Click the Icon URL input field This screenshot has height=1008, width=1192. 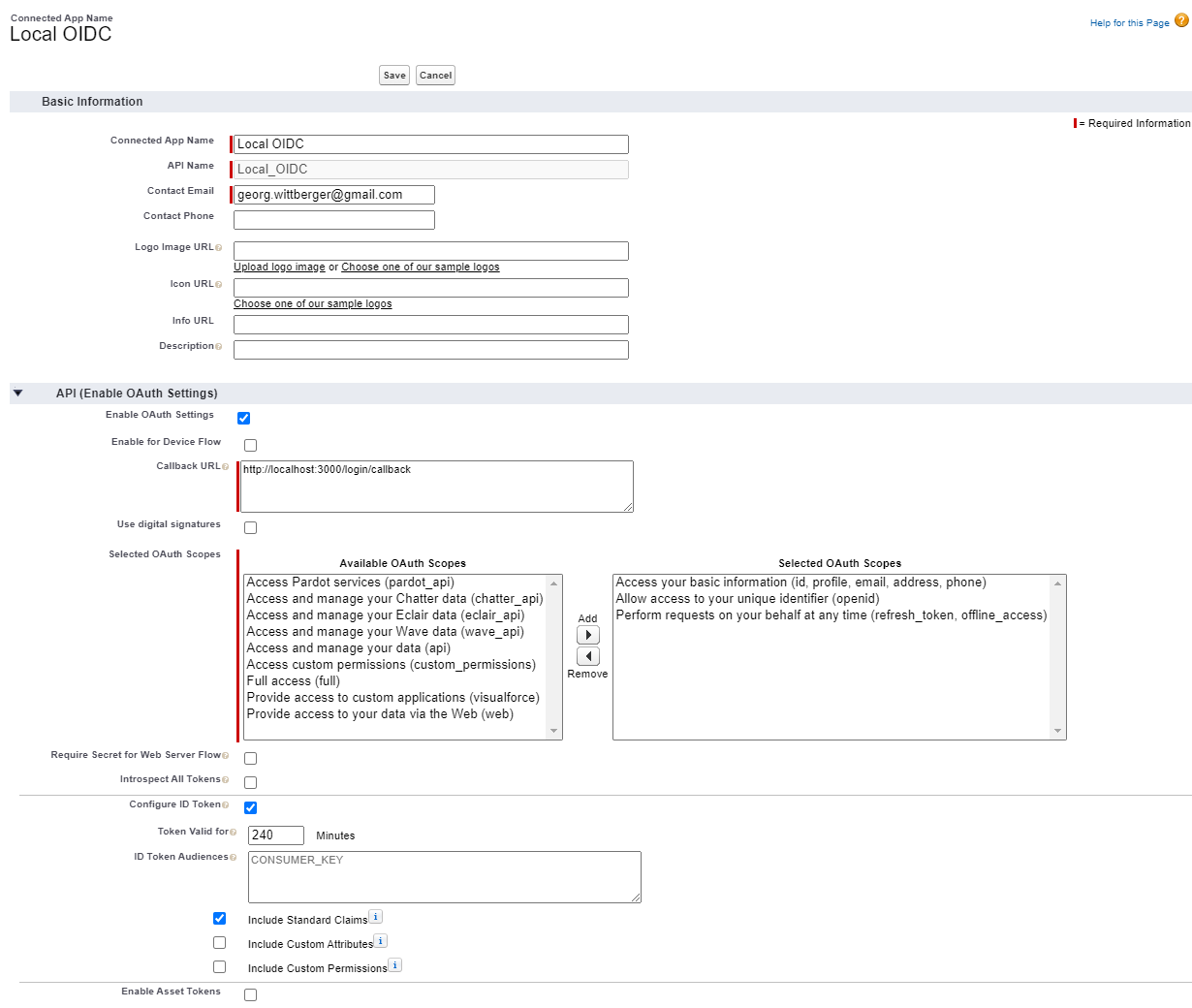click(431, 288)
